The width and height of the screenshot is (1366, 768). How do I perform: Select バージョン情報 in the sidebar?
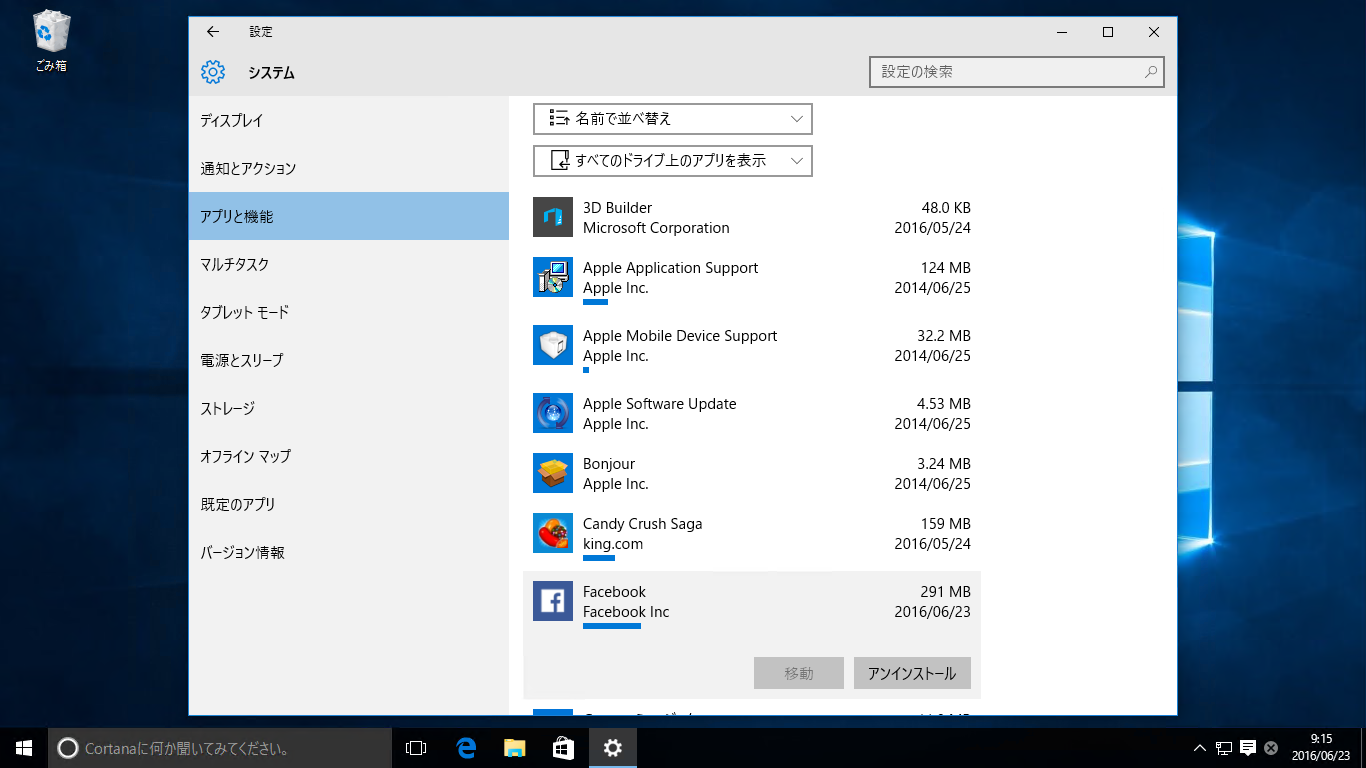(x=349, y=552)
